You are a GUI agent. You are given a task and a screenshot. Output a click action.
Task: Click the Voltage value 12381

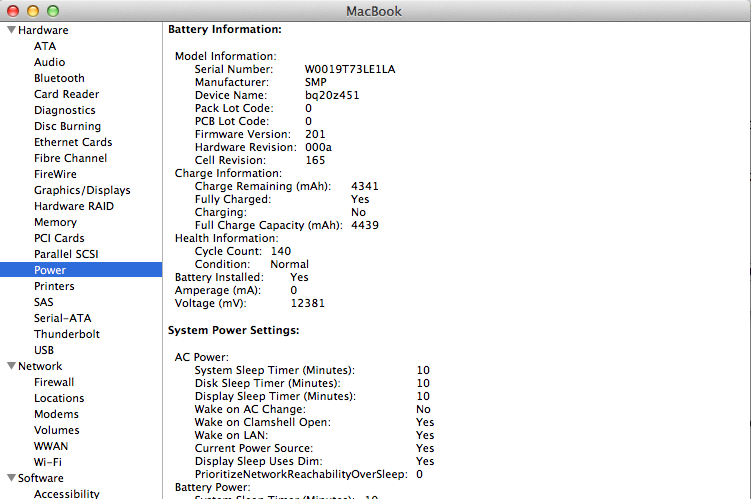pyautogui.click(x=307, y=303)
